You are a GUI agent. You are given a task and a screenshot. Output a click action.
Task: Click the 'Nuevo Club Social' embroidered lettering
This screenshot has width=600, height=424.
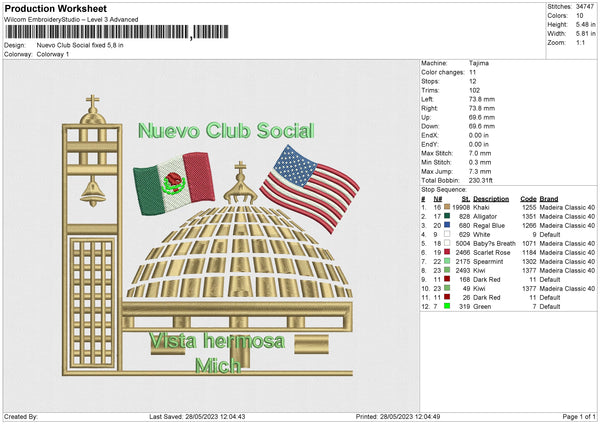226,131
